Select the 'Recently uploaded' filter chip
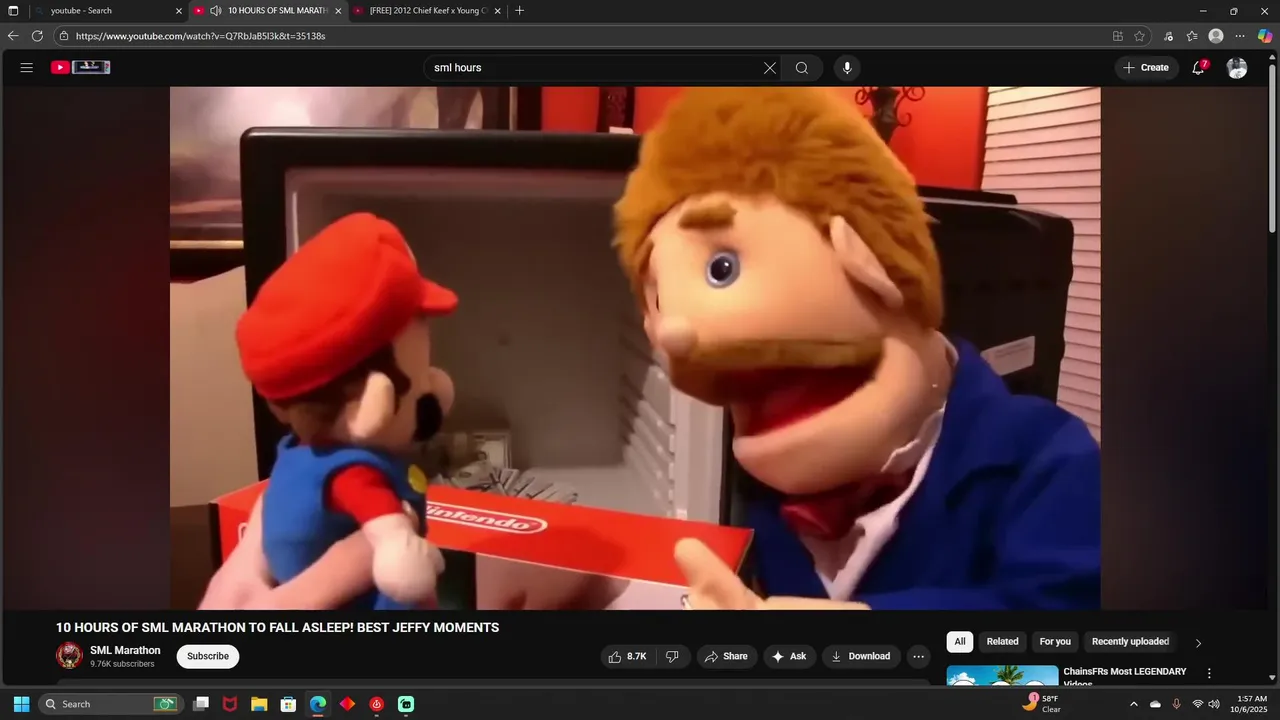This screenshot has height=720, width=1280. (1130, 642)
